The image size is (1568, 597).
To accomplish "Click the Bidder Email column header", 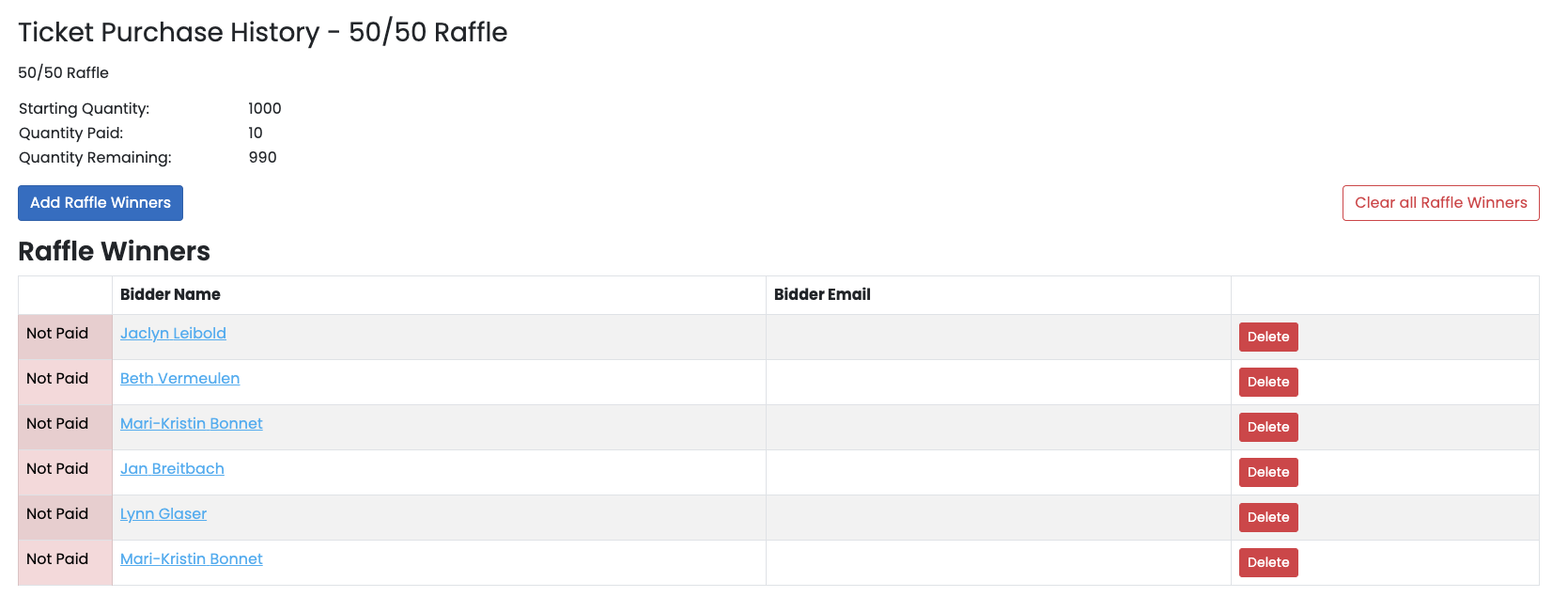I will click(822, 295).
